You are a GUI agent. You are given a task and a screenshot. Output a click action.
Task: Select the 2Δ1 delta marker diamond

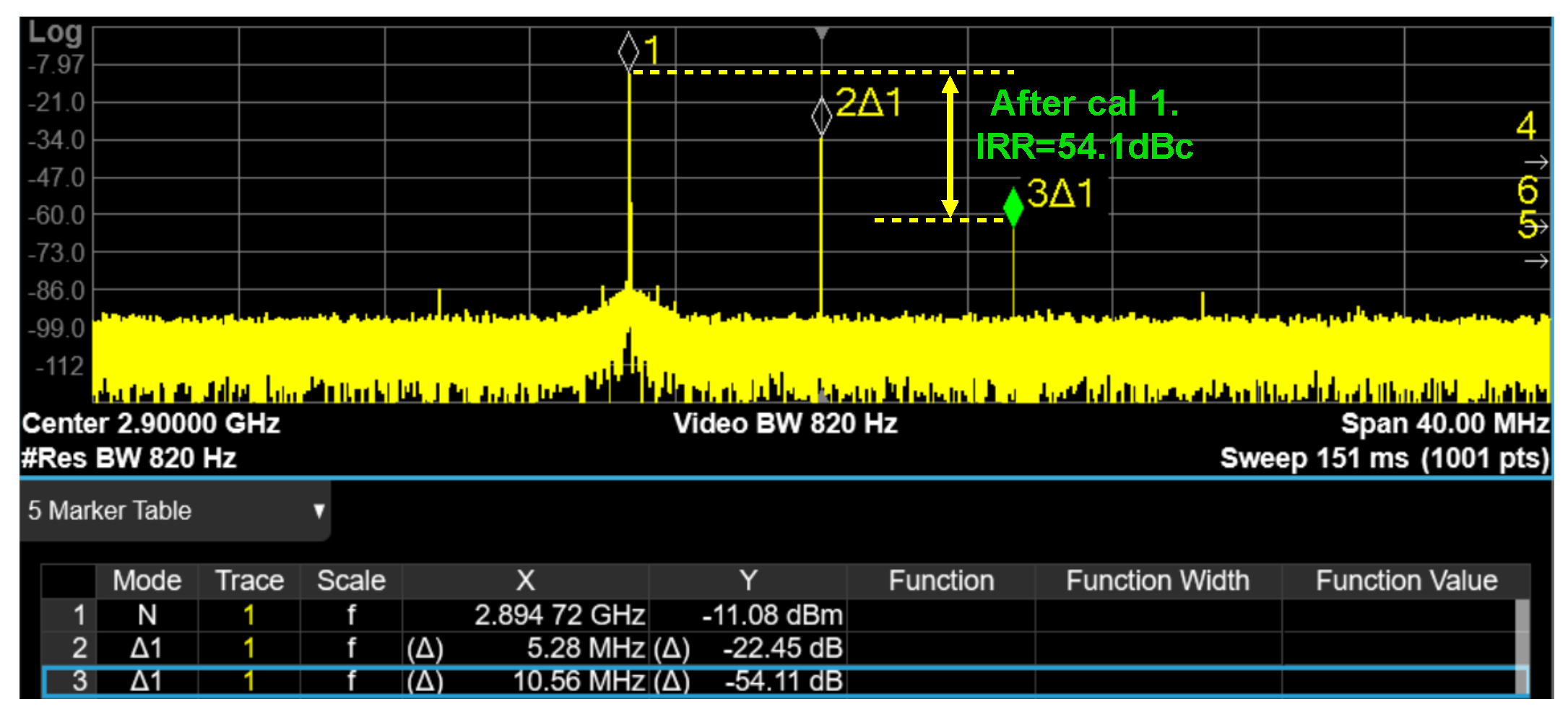click(823, 114)
